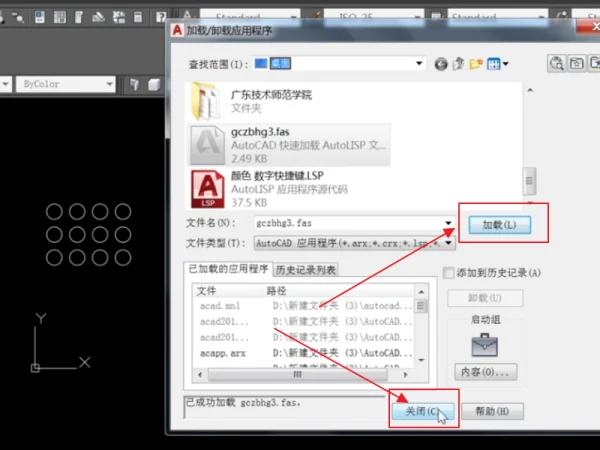Click the cube icon beside ByColor
Image resolution: width=600 pixels, height=450 pixels.
[x=154, y=85]
